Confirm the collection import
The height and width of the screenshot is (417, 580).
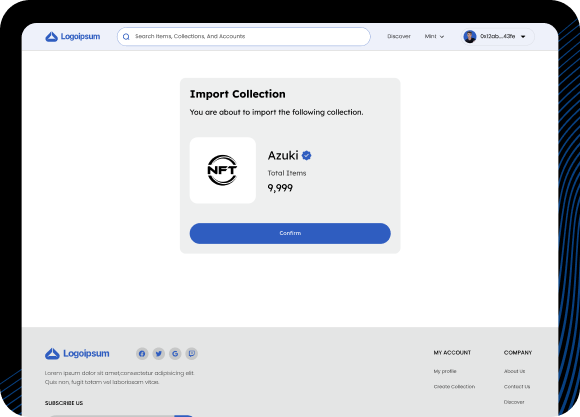290,233
